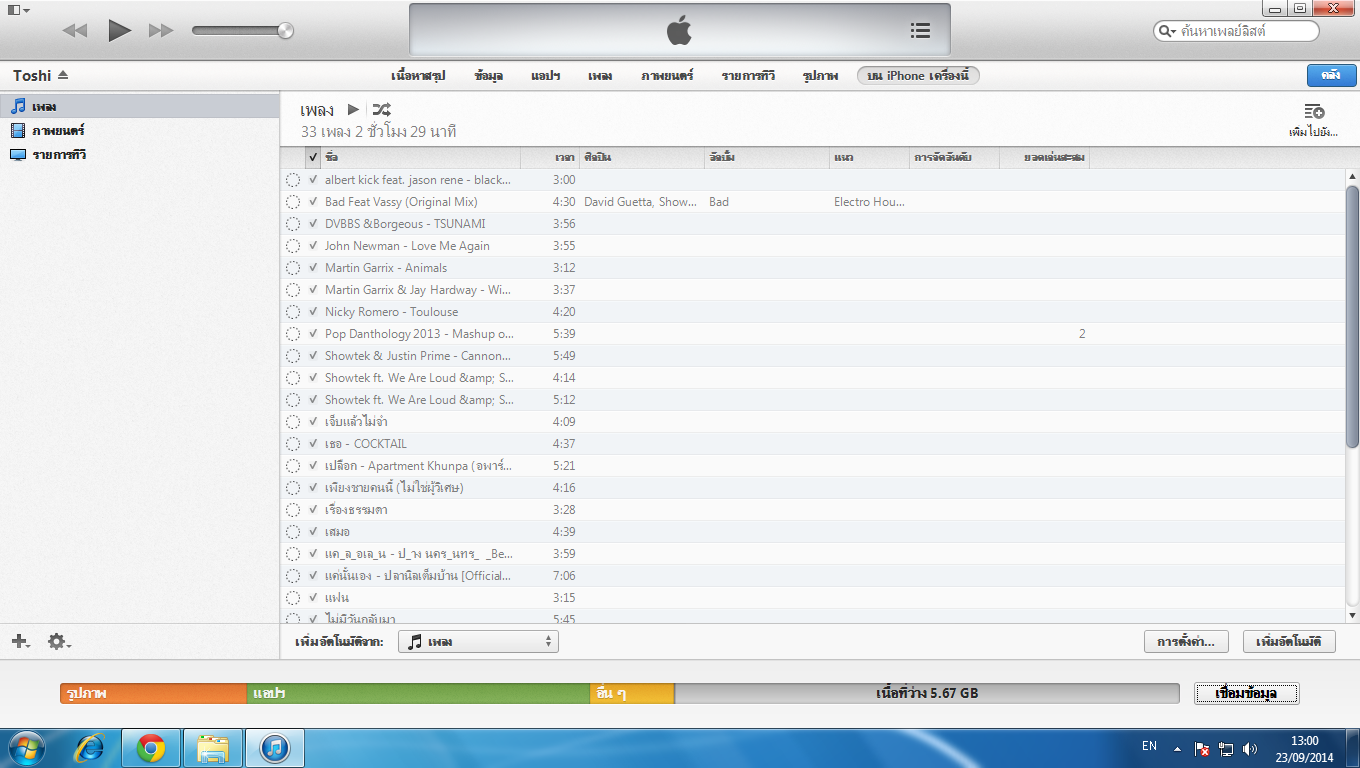Click the Electro Hou... genre cell
Viewport: 1360px width, 768px height.
click(869, 202)
